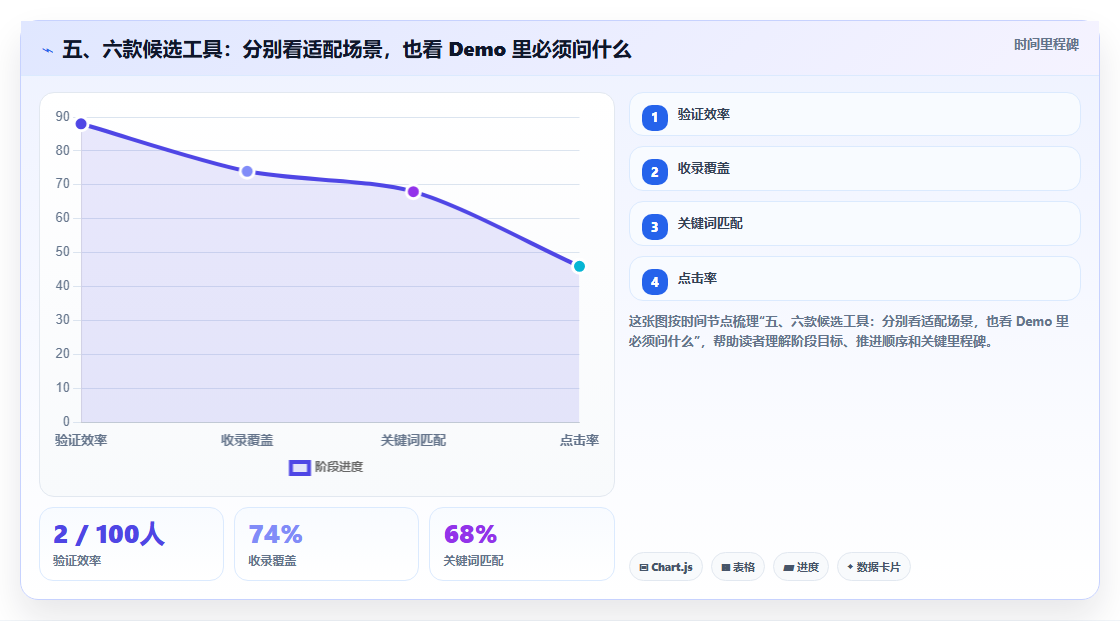Click the step 1 number badge
This screenshot has height=621, width=1120.
[654, 117]
